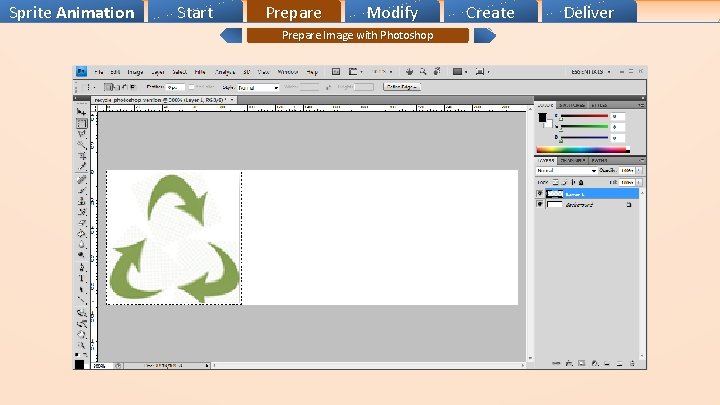The image size is (720, 405).
Task: Select the Type tool
Action: tap(81, 278)
